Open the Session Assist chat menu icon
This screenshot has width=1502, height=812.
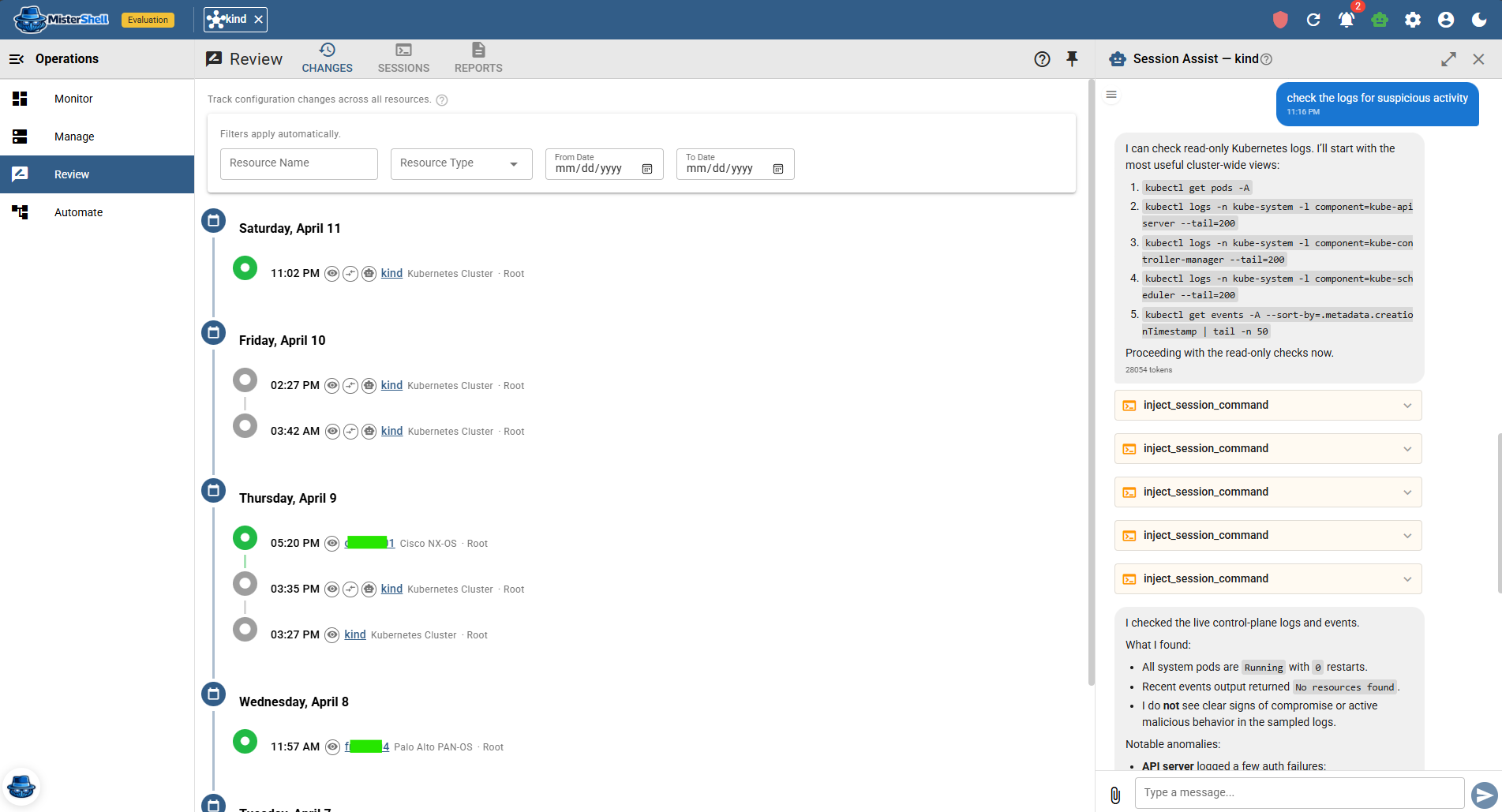(1111, 95)
